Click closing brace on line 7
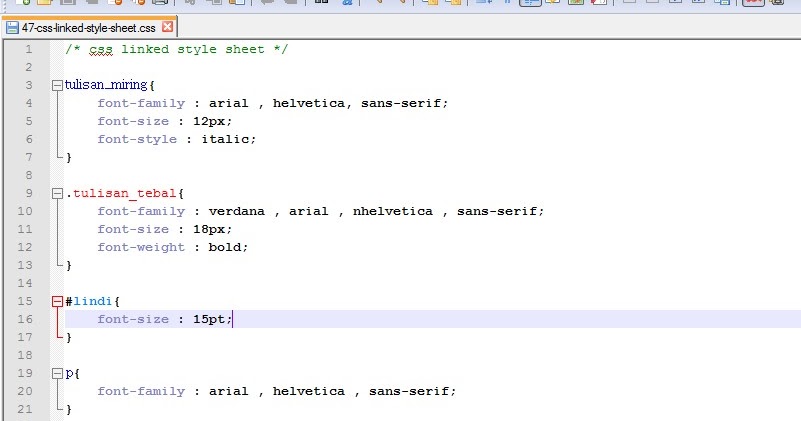Viewport: 801px width, 421px height. [x=69, y=158]
